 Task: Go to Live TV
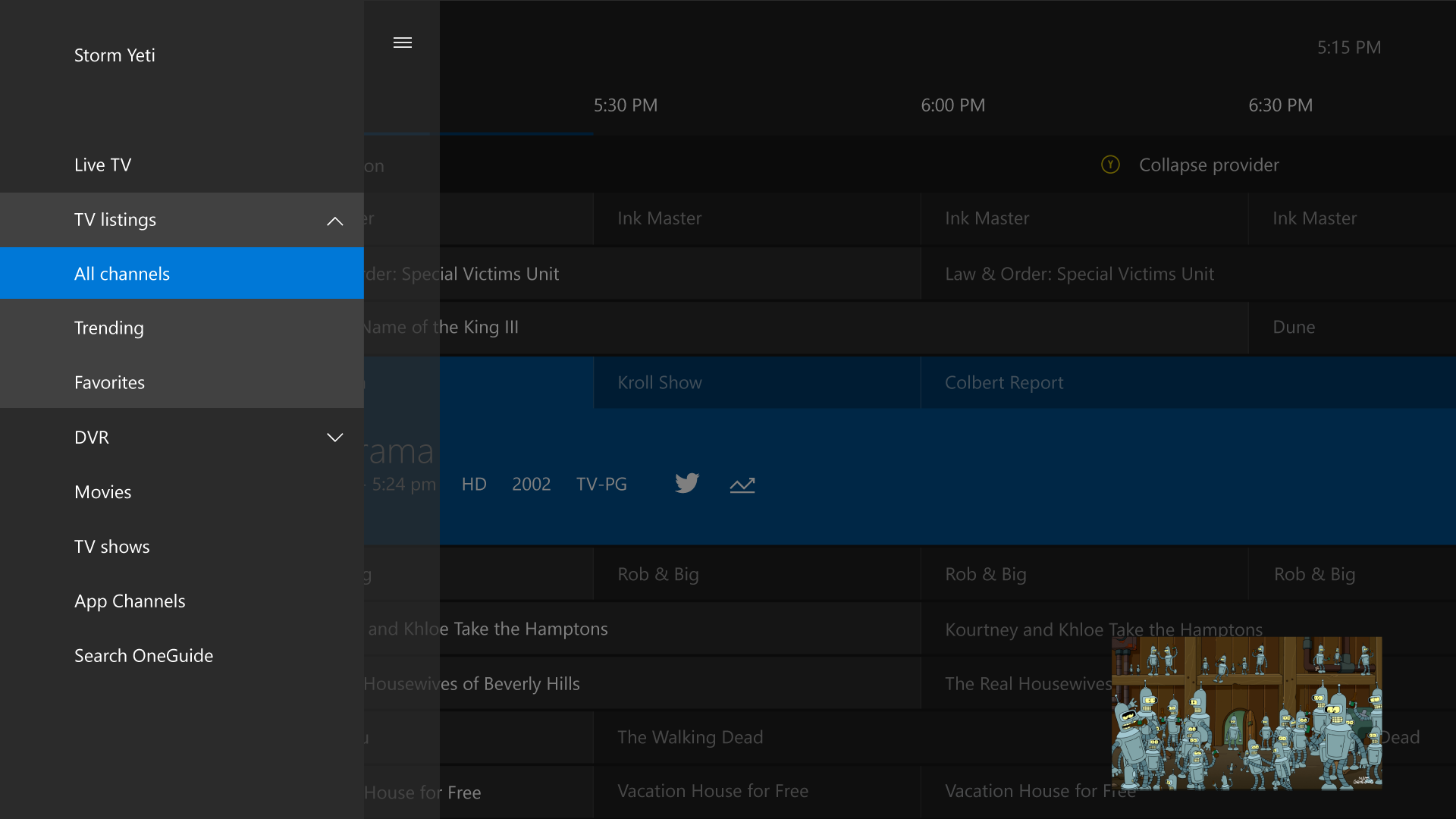coord(103,165)
